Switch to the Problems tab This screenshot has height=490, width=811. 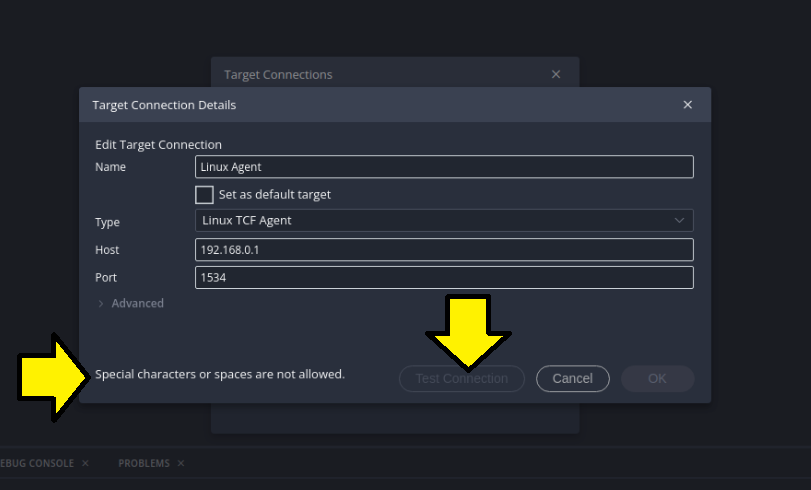click(144, 464)
